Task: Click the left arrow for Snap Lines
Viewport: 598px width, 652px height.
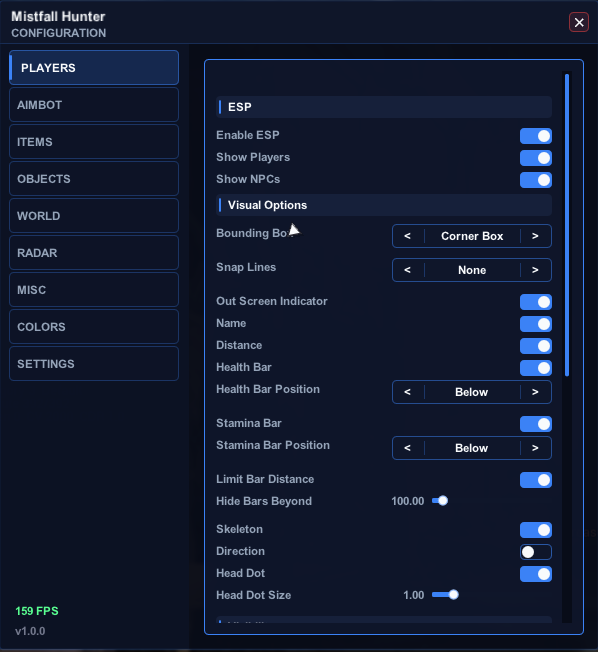Action: [x=408, y=270]
